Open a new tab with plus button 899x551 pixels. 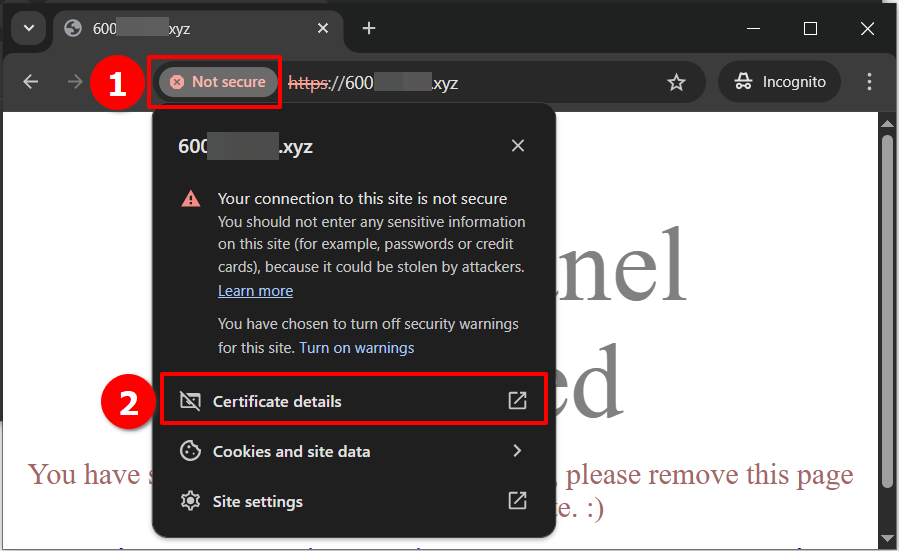369,28
